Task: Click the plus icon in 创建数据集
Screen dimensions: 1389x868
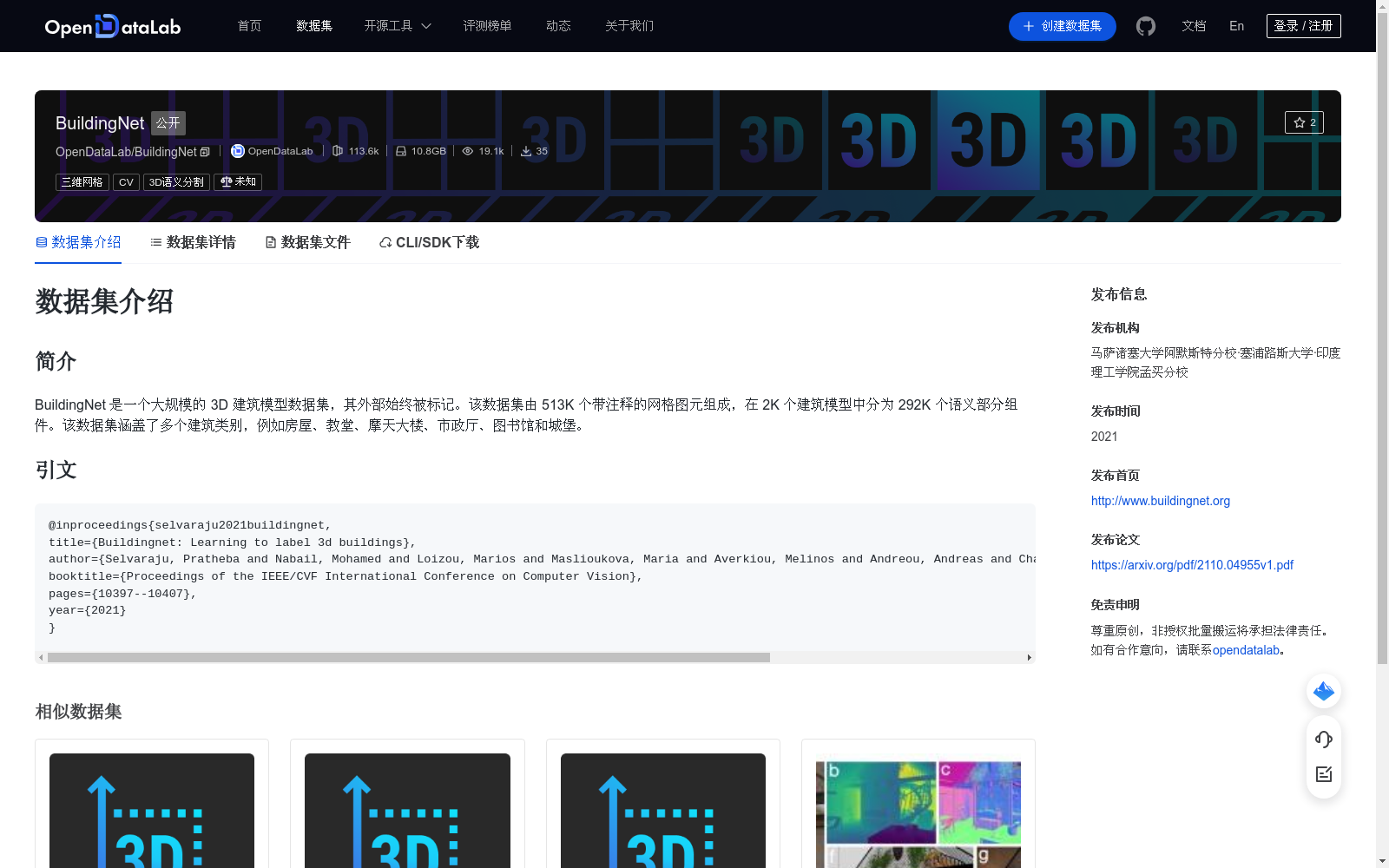Action: [1029, 26]
